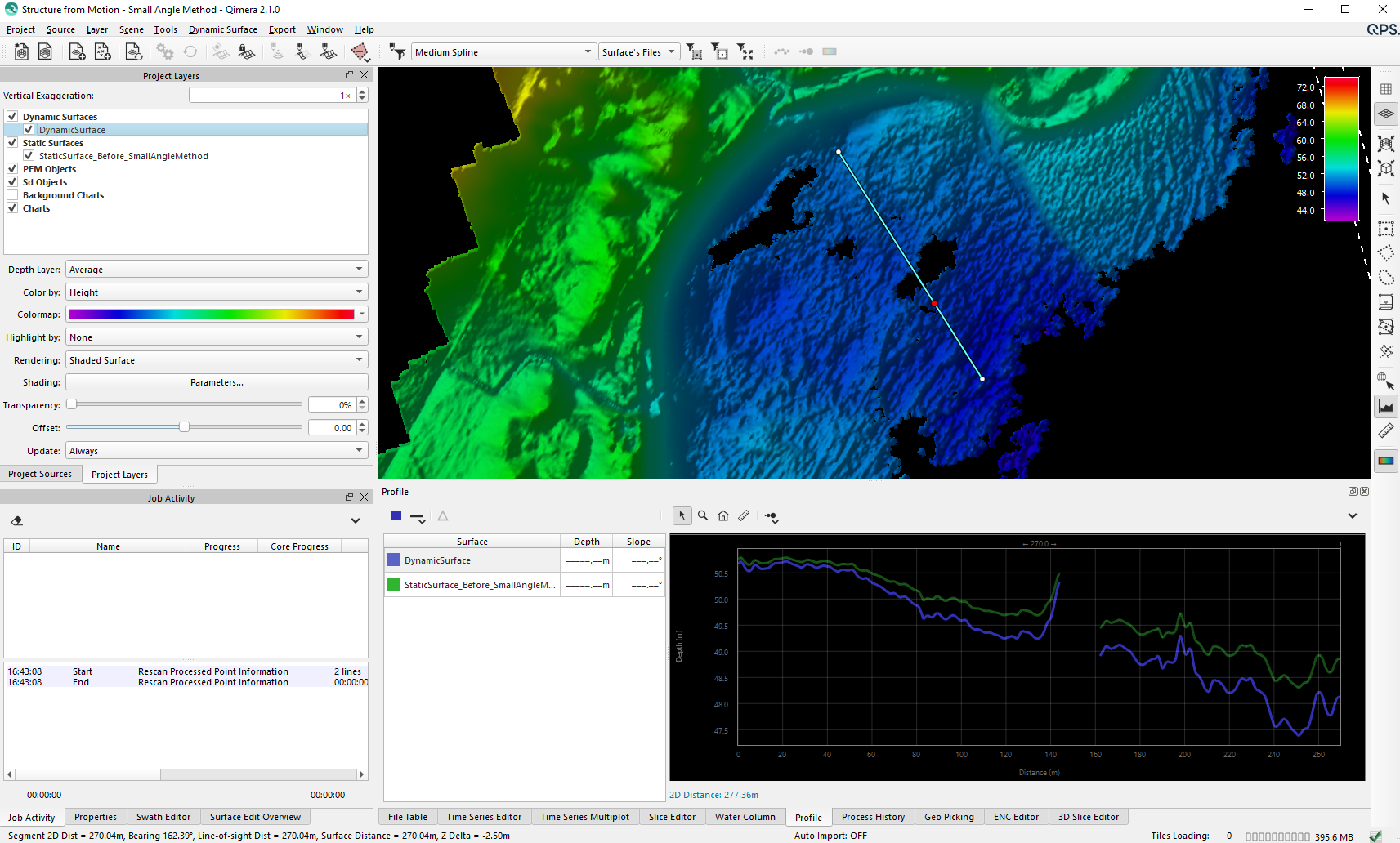Click the home reset view icon in Profile
This screenshot has width=1400, height=843.
[723, 516]
